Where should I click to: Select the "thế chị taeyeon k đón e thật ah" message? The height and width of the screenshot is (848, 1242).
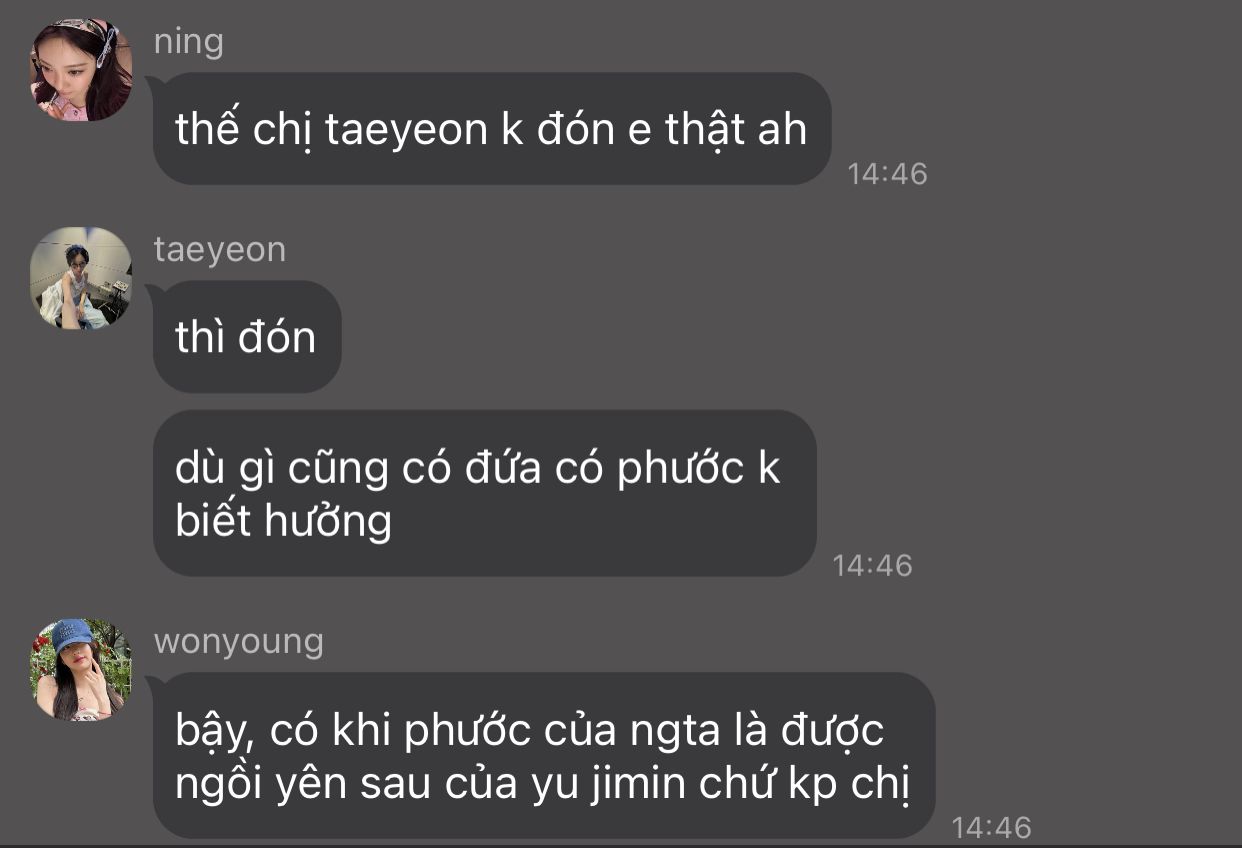tap(492, 128)
